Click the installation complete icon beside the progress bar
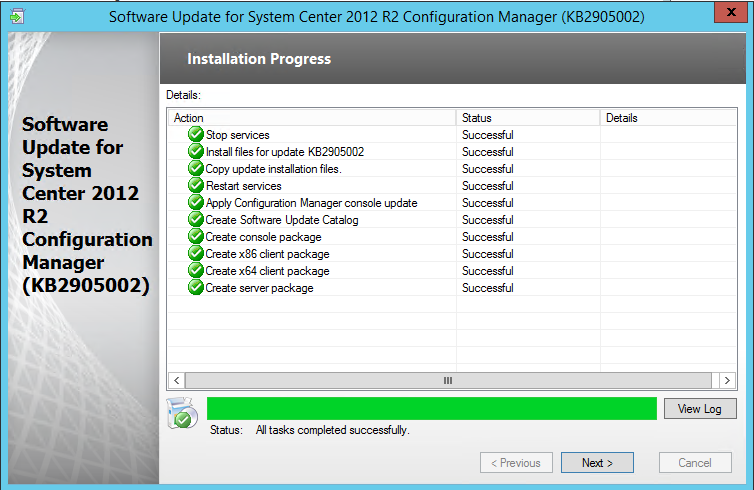Viewport: 754px width, 490px height. coord(182,413)
